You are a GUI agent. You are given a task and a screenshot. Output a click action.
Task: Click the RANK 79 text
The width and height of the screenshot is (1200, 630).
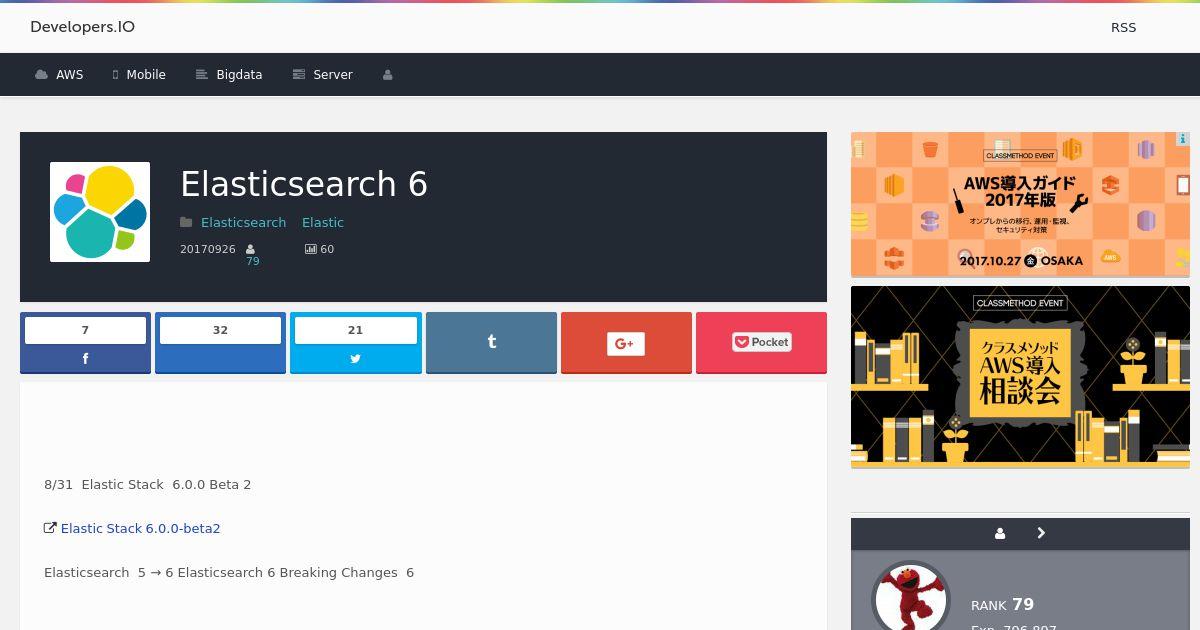coord(1002,604)
